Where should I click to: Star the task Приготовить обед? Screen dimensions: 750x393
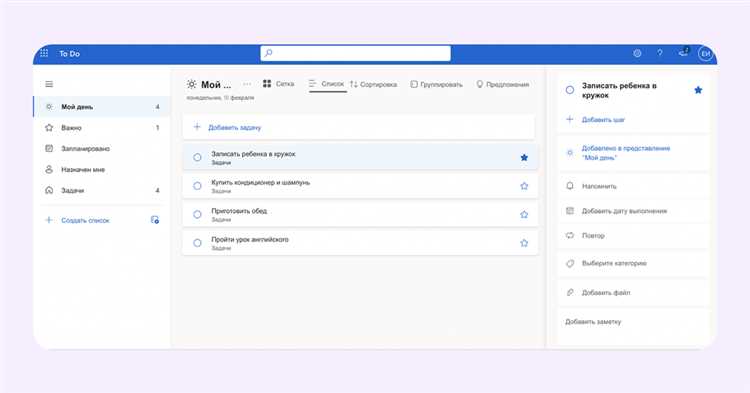(x=524, y=215)
